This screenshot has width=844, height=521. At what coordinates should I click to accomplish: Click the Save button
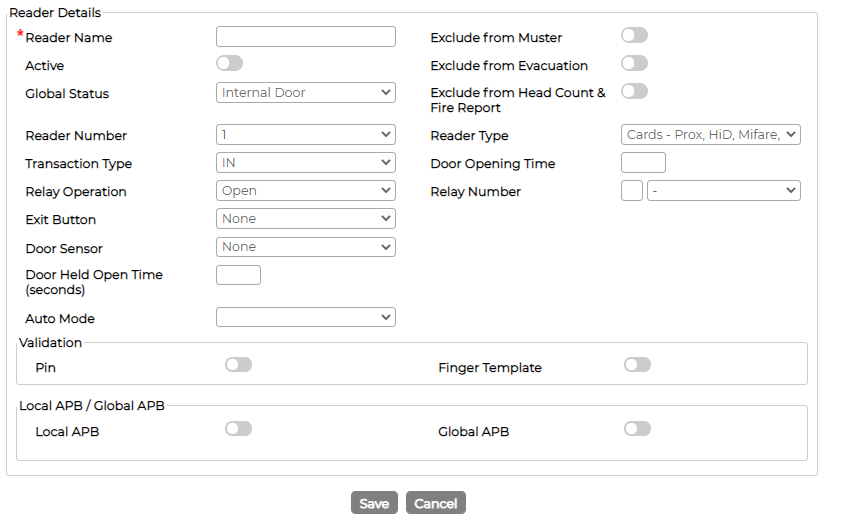[374, 503]
